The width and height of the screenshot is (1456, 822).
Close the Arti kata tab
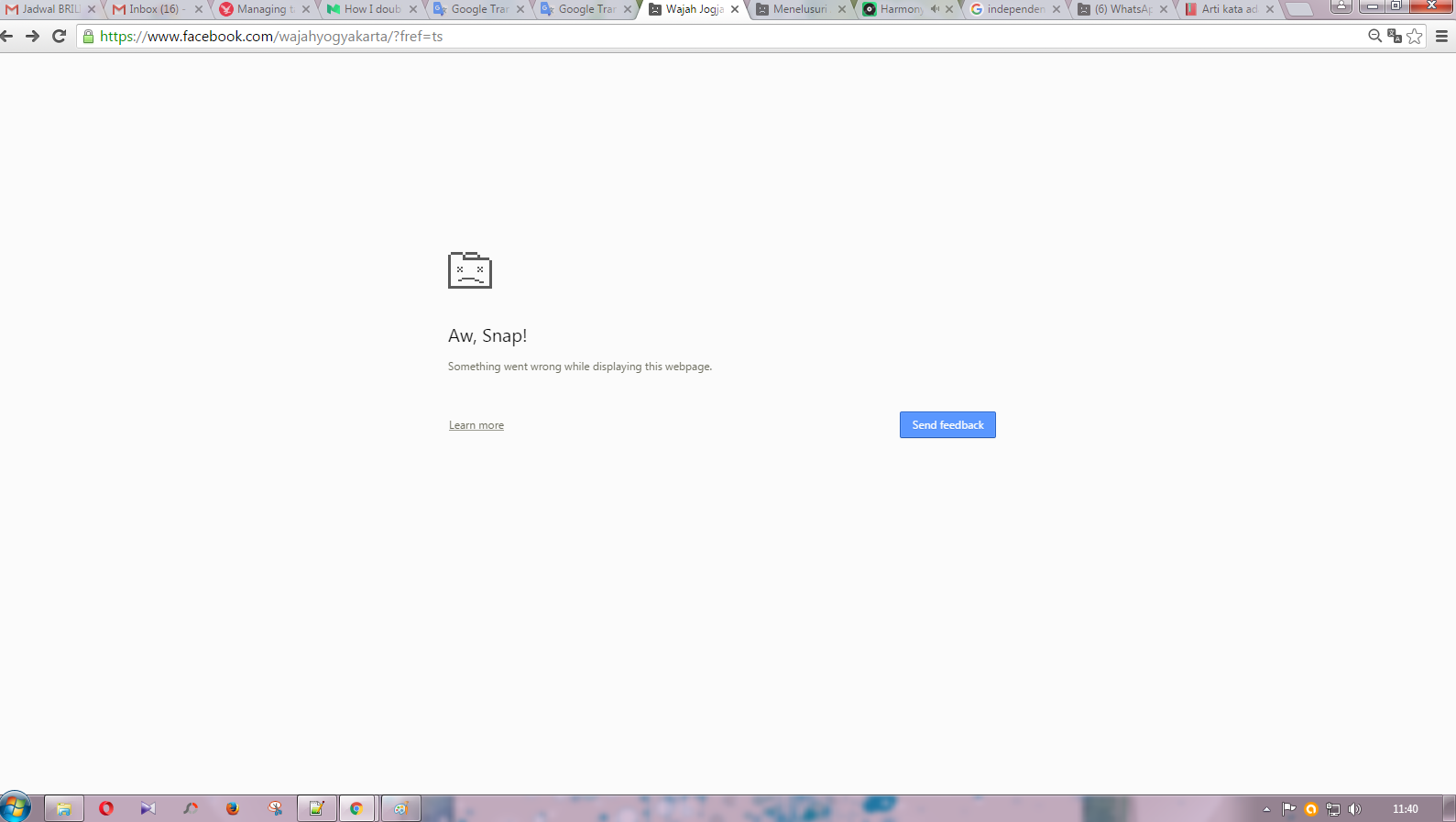coord(1270,9)
